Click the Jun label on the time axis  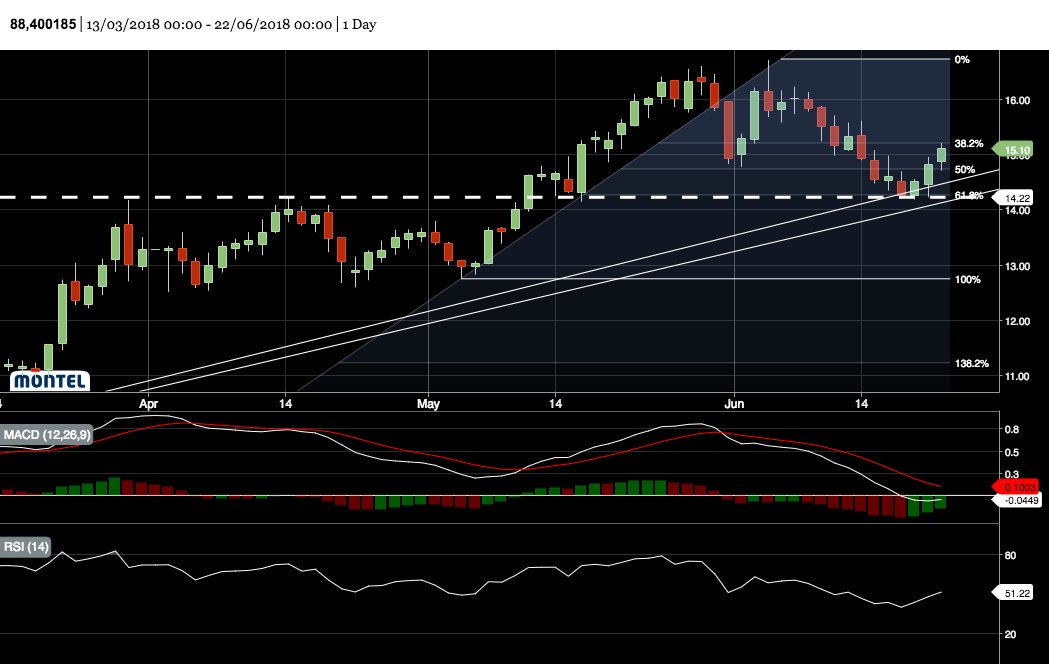click(x=734, y=404)
